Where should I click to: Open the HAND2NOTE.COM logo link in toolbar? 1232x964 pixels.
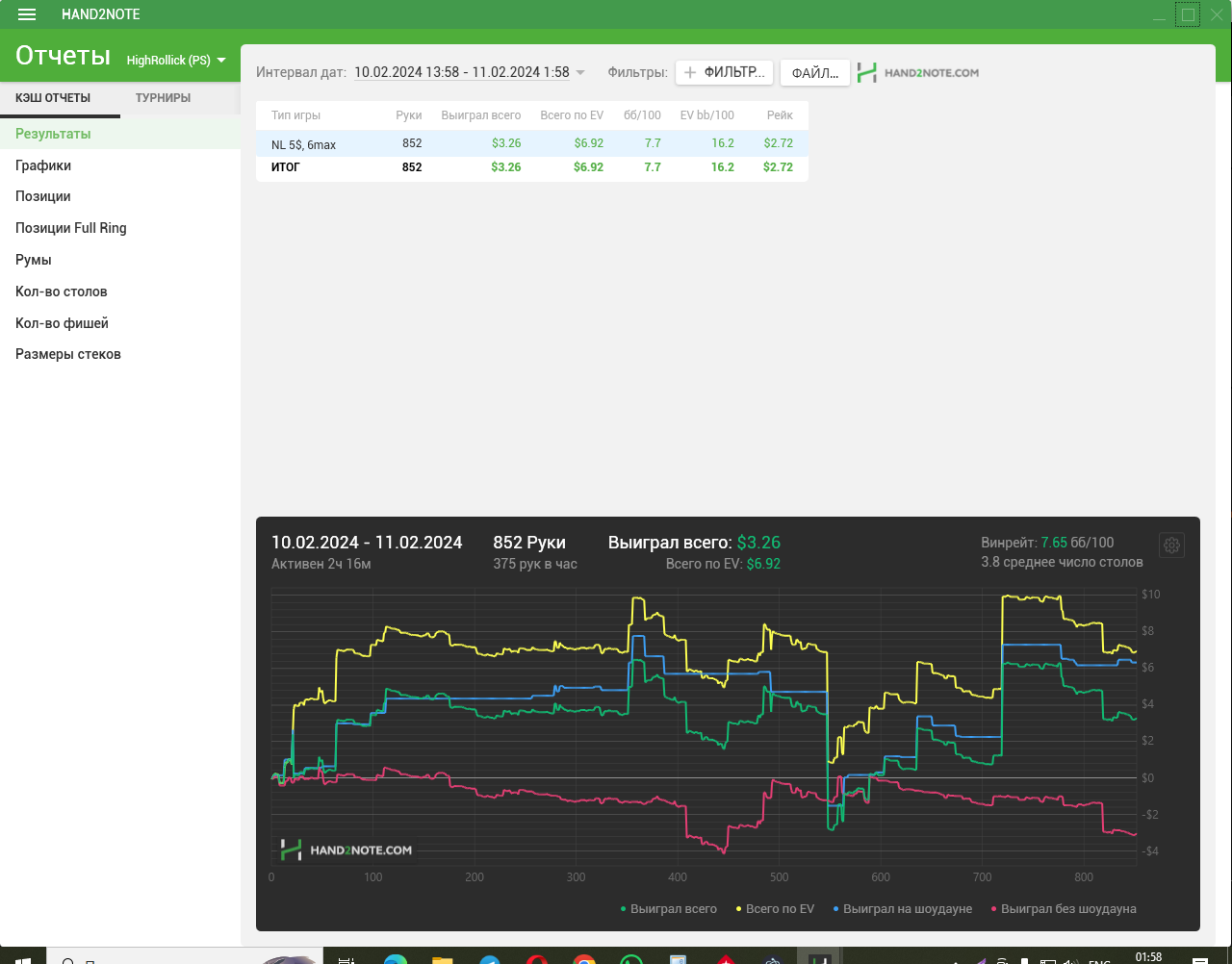coord(918,72)
